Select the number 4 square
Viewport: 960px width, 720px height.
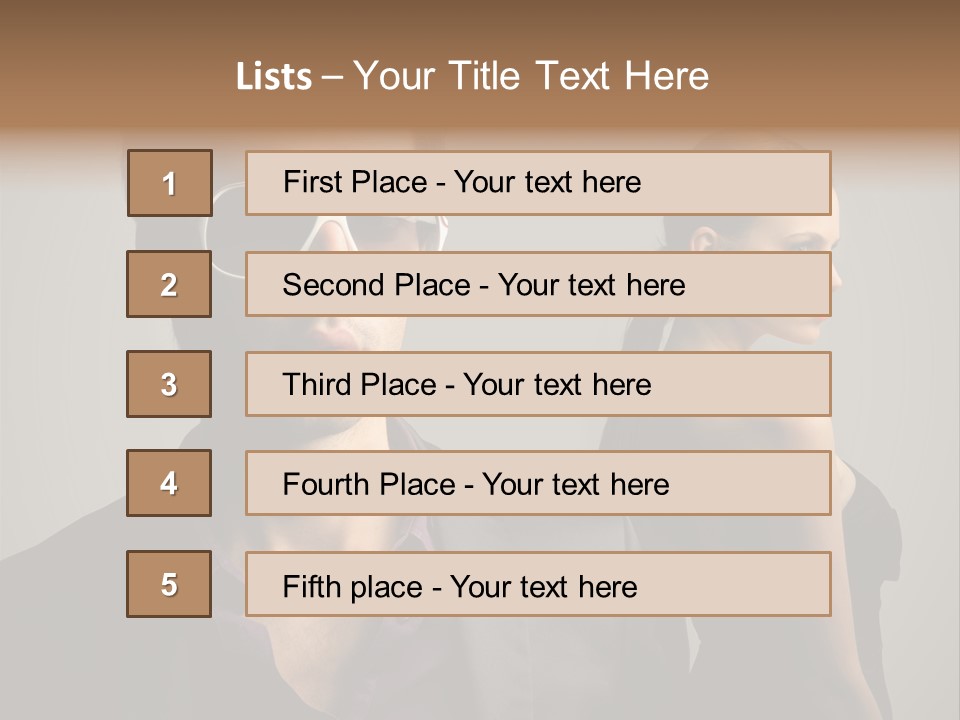pyautogui.click(x=169, y=483)
